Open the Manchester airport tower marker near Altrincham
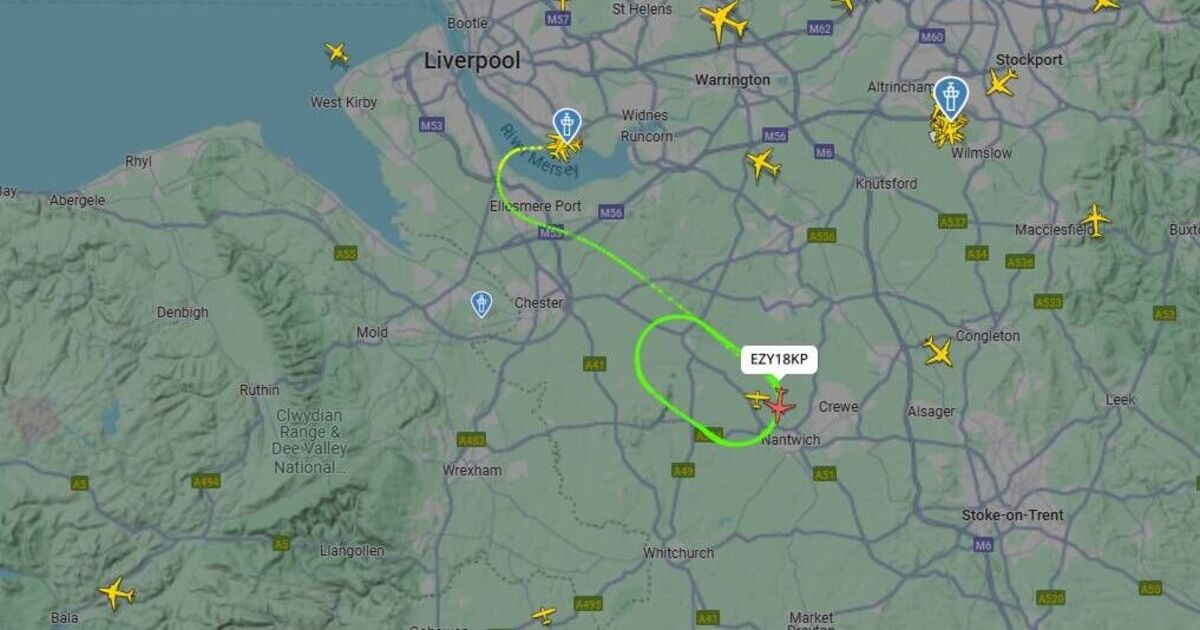 click(951, 96)
